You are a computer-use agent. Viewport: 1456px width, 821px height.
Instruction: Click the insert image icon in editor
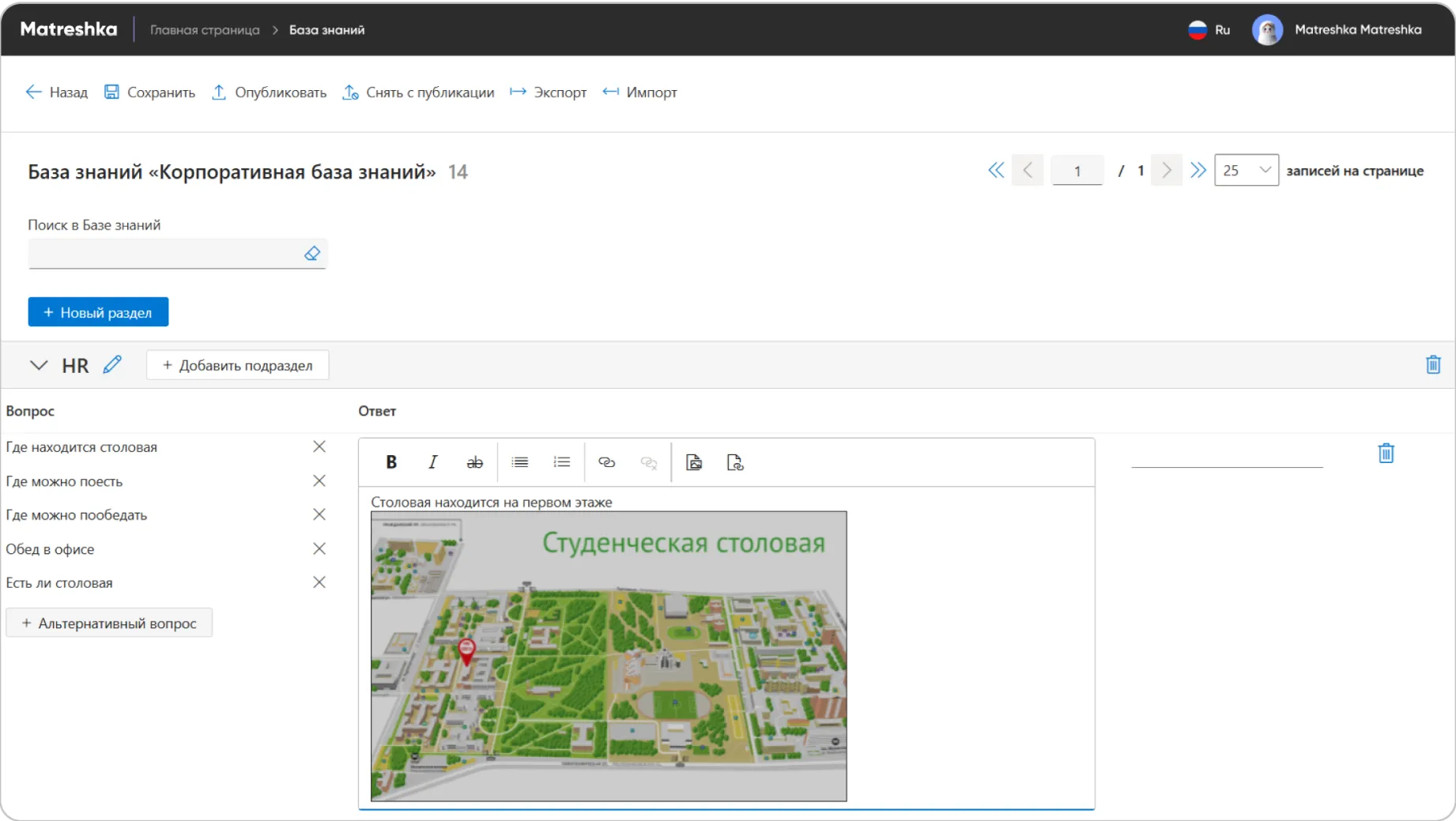pyautogui.click(x=693, y=462)
